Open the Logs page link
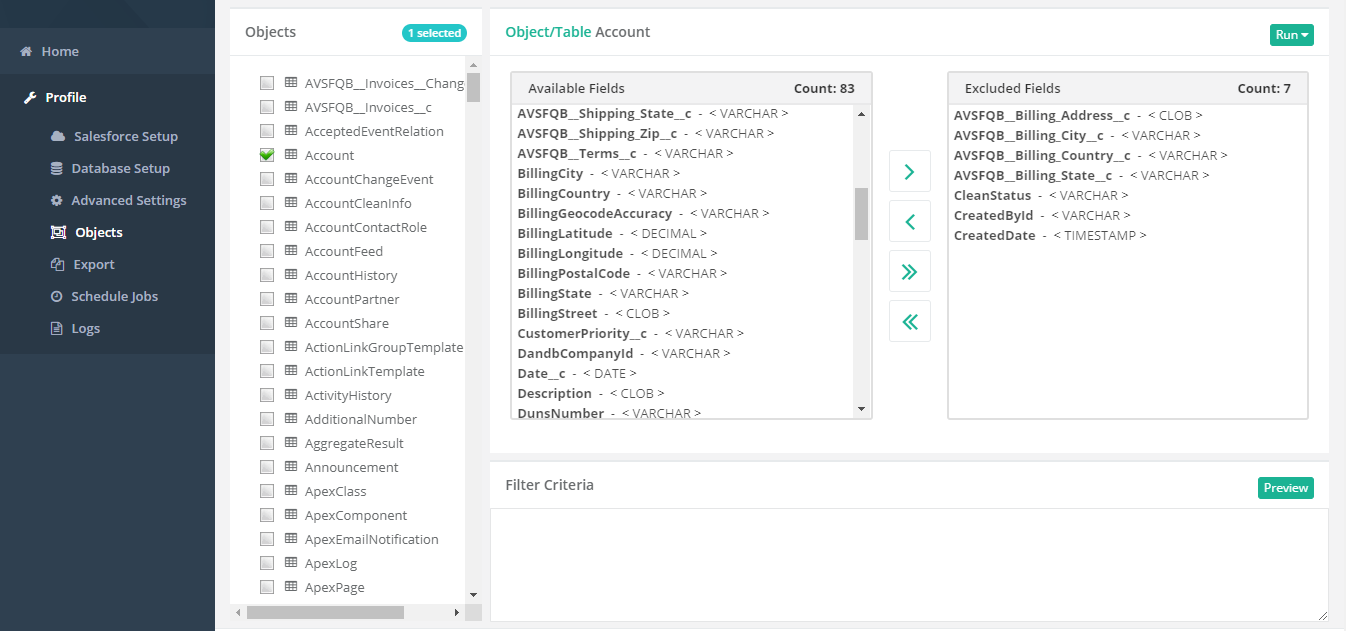This screenshot has width=1346, height=631. [x=85, y=329]
